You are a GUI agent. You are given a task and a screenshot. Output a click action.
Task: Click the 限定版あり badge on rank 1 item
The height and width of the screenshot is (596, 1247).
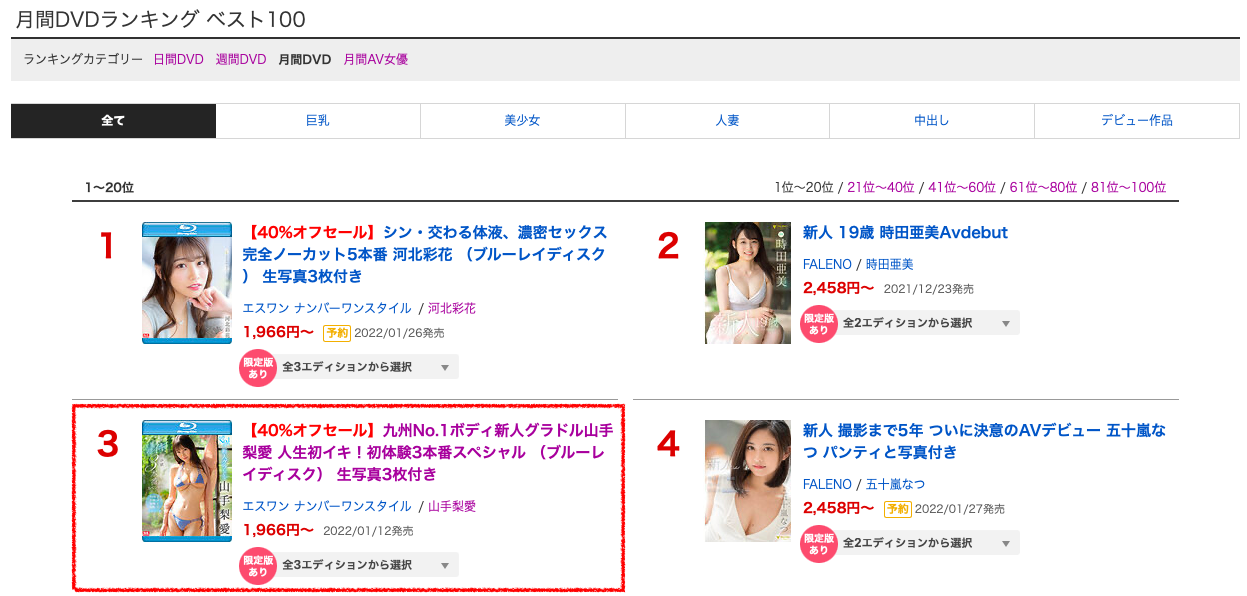[x=258, y=367]
